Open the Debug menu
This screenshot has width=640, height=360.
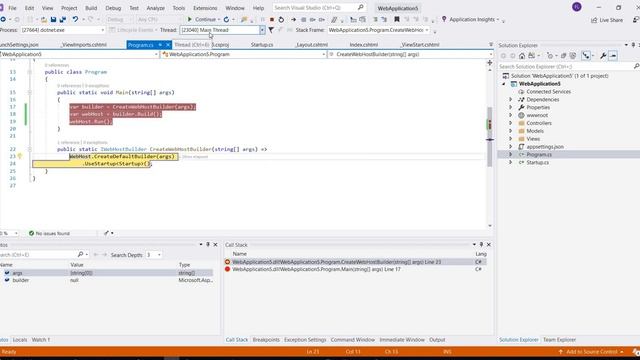[x=113, y=8]
